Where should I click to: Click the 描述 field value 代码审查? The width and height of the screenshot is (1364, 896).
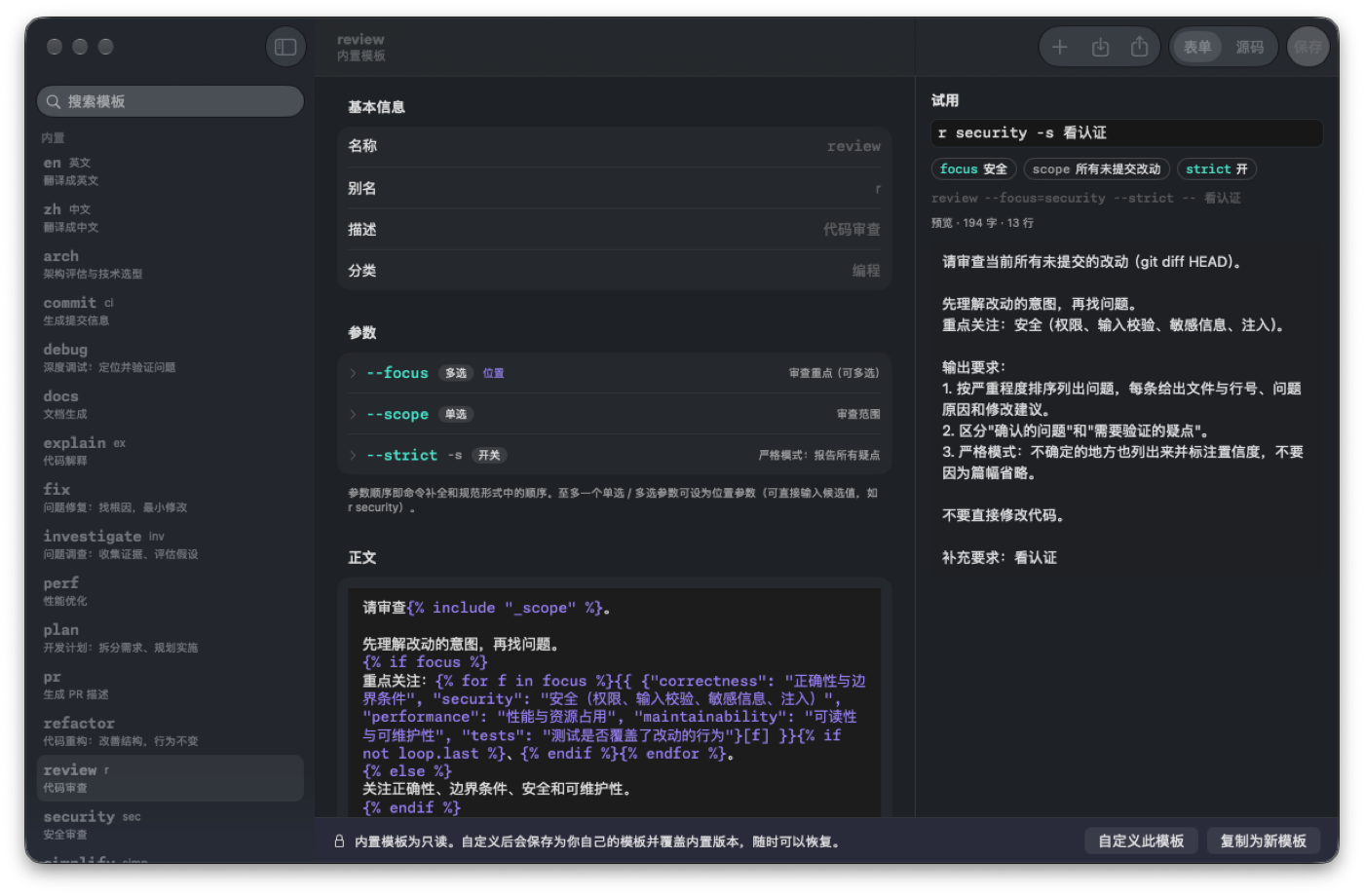[x=852, y=230]
